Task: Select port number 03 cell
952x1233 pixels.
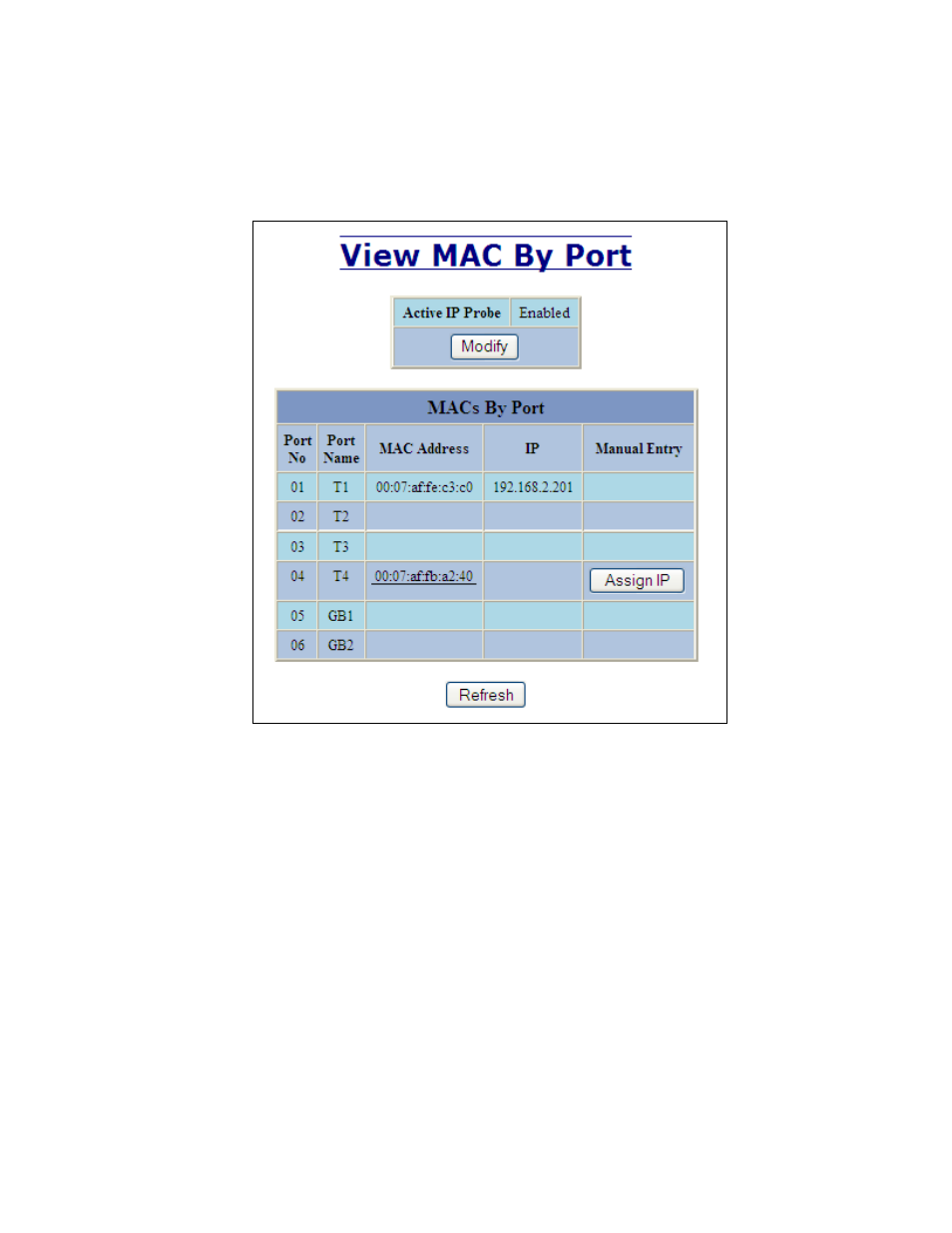Action: point(297,546)
